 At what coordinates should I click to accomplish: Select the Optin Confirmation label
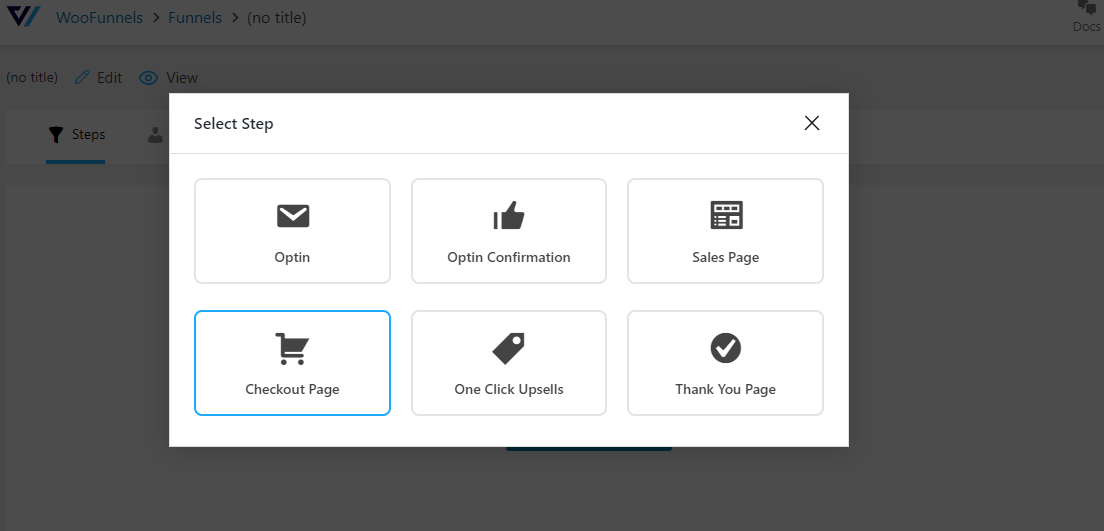click(x=509, y=257)
